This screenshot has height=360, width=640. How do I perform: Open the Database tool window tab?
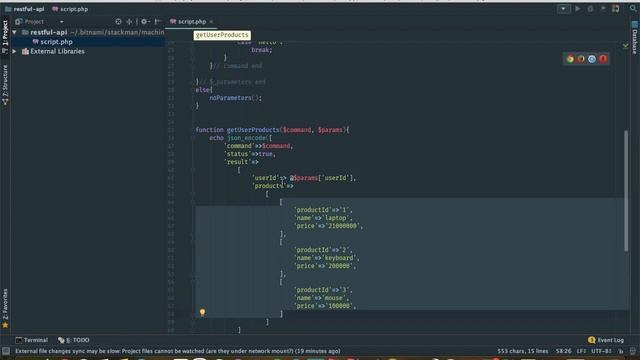635,38
